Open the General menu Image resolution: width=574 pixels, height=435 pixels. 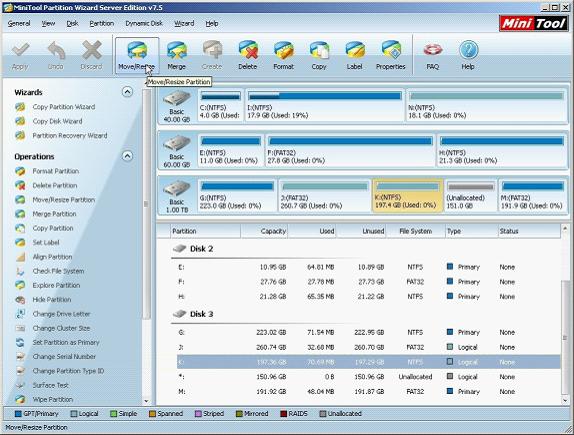[x=19, y=23]
